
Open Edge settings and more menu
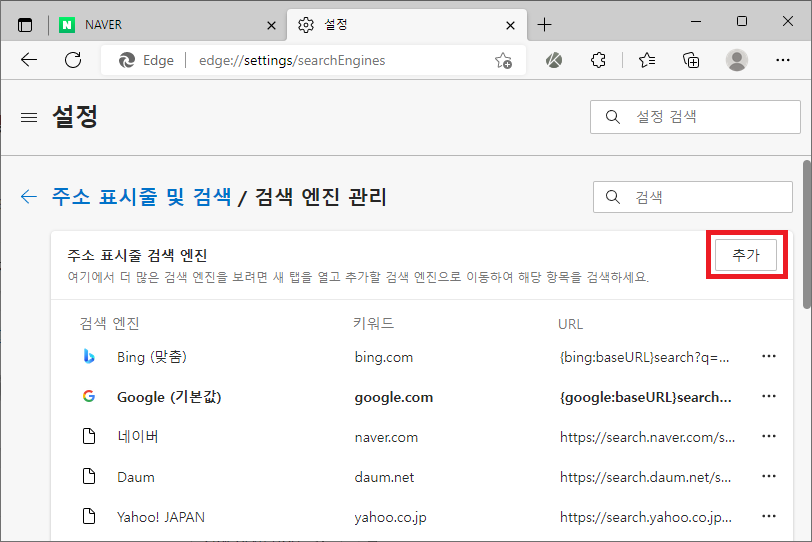click(x=783, y=60)
